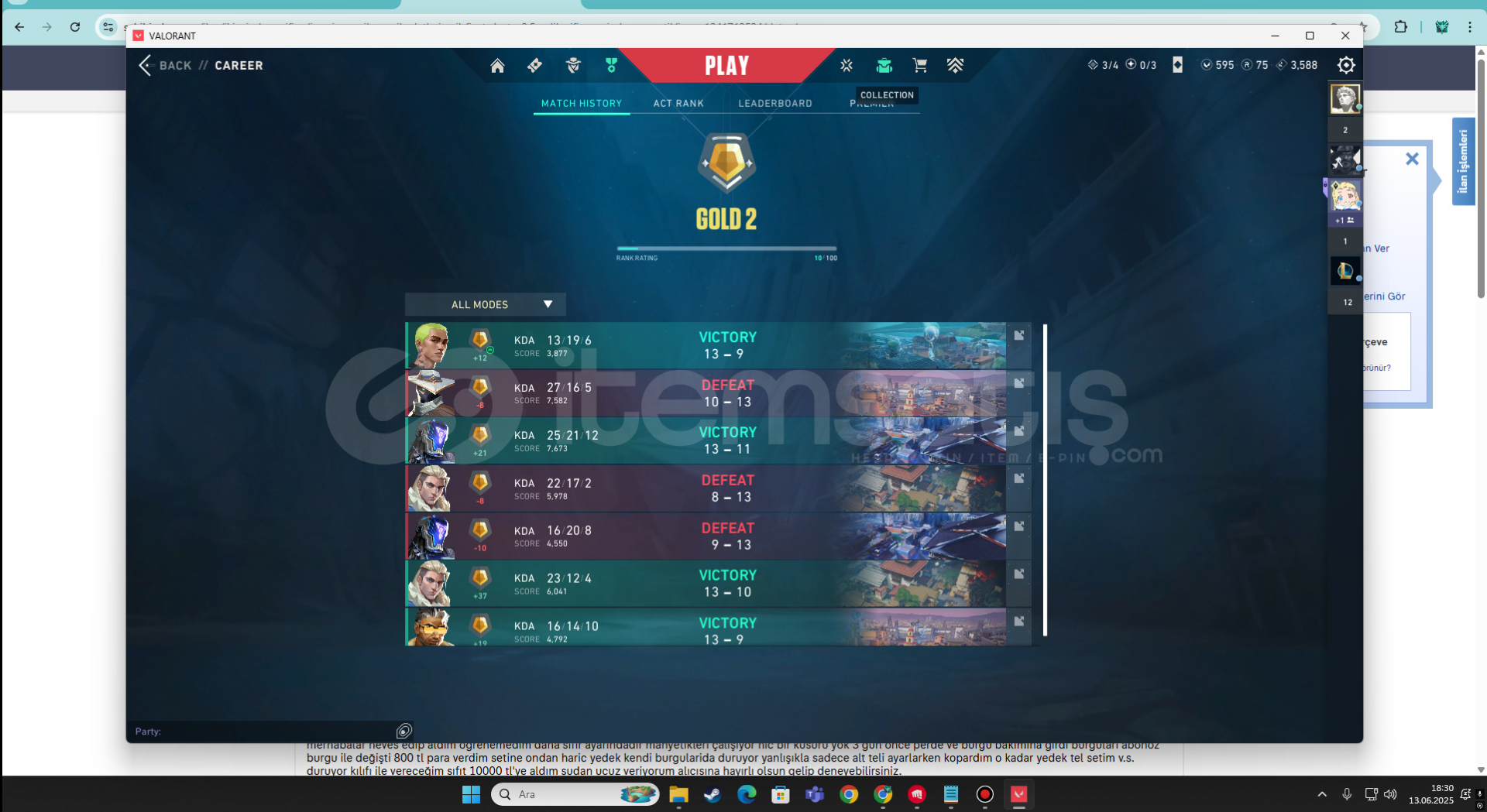Viewport: 1487px width, 812px height.
Task: Open the Career medal icon
Action: coord(611,66)
